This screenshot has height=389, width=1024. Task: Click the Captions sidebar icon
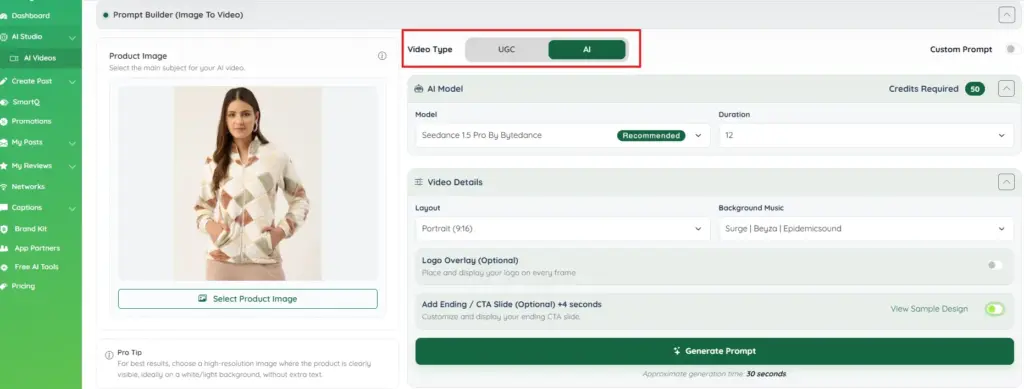click(x=4, y=208)
